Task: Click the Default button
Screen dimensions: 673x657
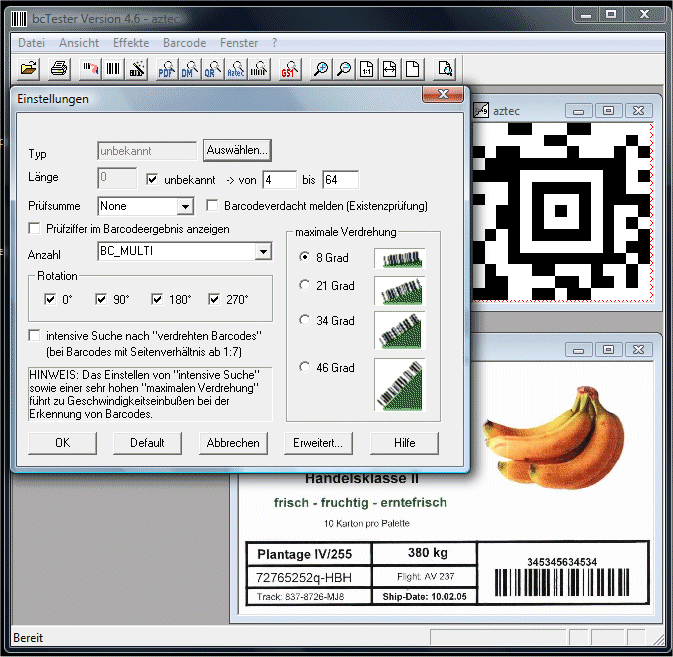Action: point(147,443)
